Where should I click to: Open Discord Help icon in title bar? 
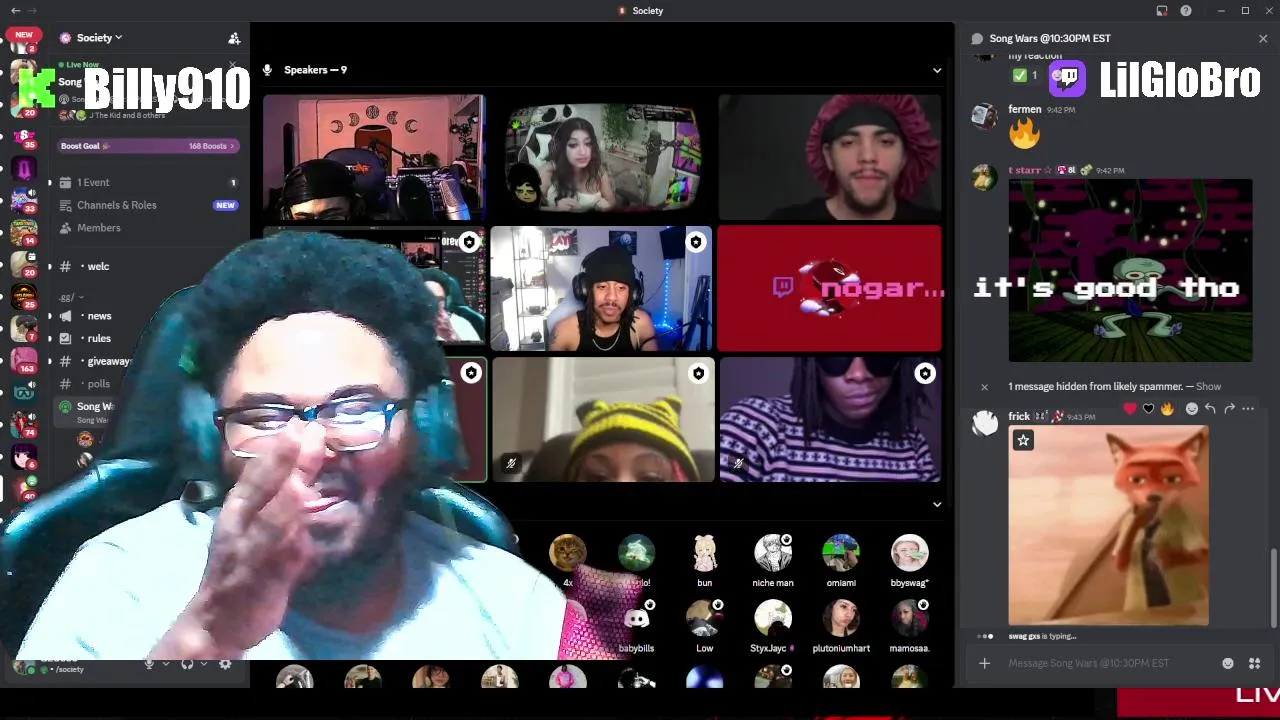tap(1186, 11)
